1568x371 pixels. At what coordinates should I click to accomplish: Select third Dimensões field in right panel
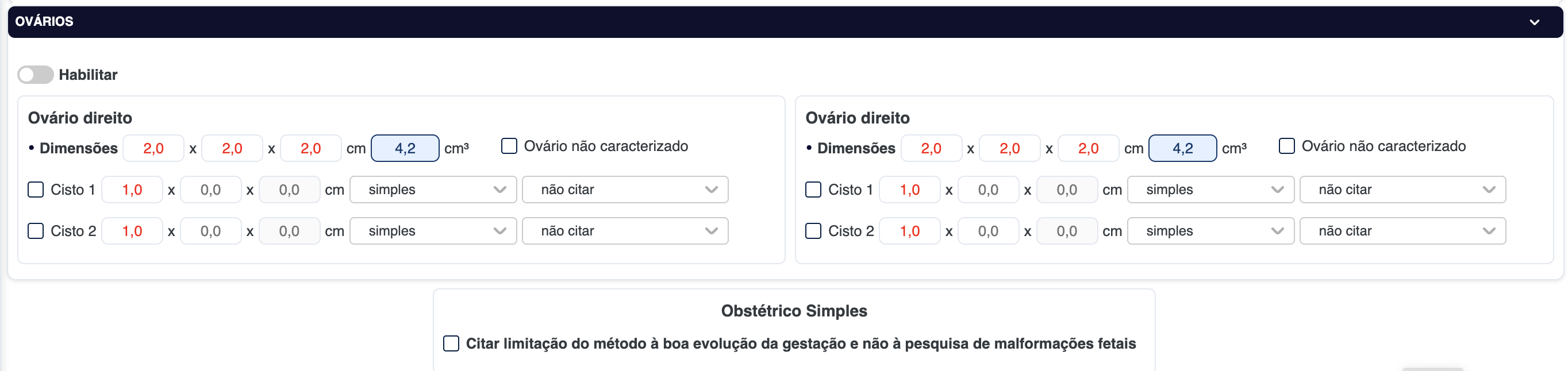(1087, 148)
